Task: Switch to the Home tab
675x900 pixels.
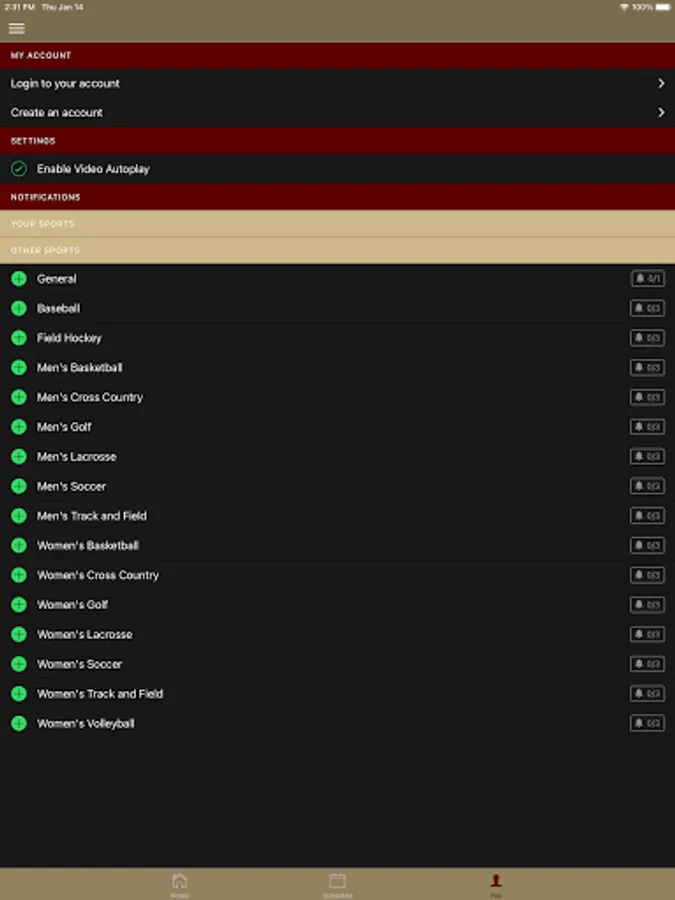Action: pos(180,885)
